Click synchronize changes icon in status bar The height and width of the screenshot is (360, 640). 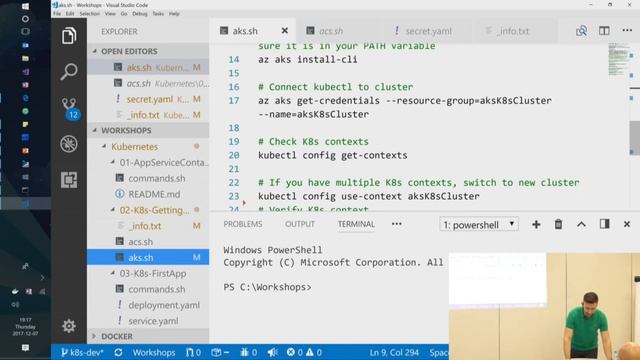118,352
